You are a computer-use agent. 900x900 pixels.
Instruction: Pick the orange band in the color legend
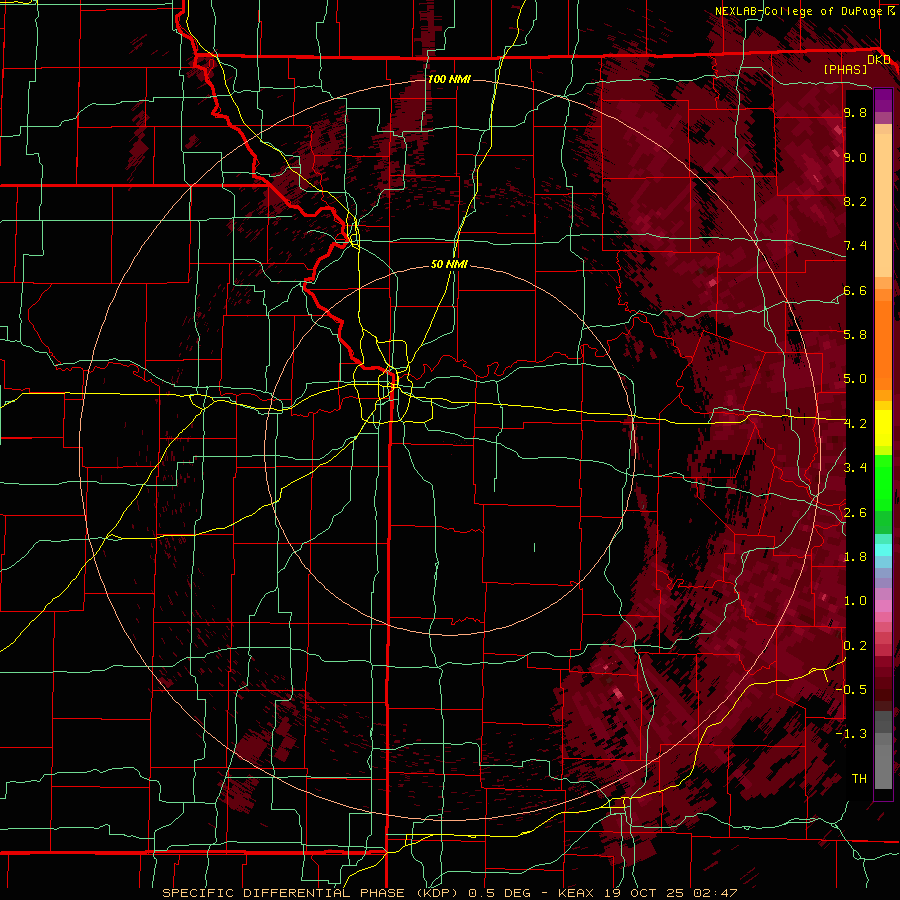883,344
